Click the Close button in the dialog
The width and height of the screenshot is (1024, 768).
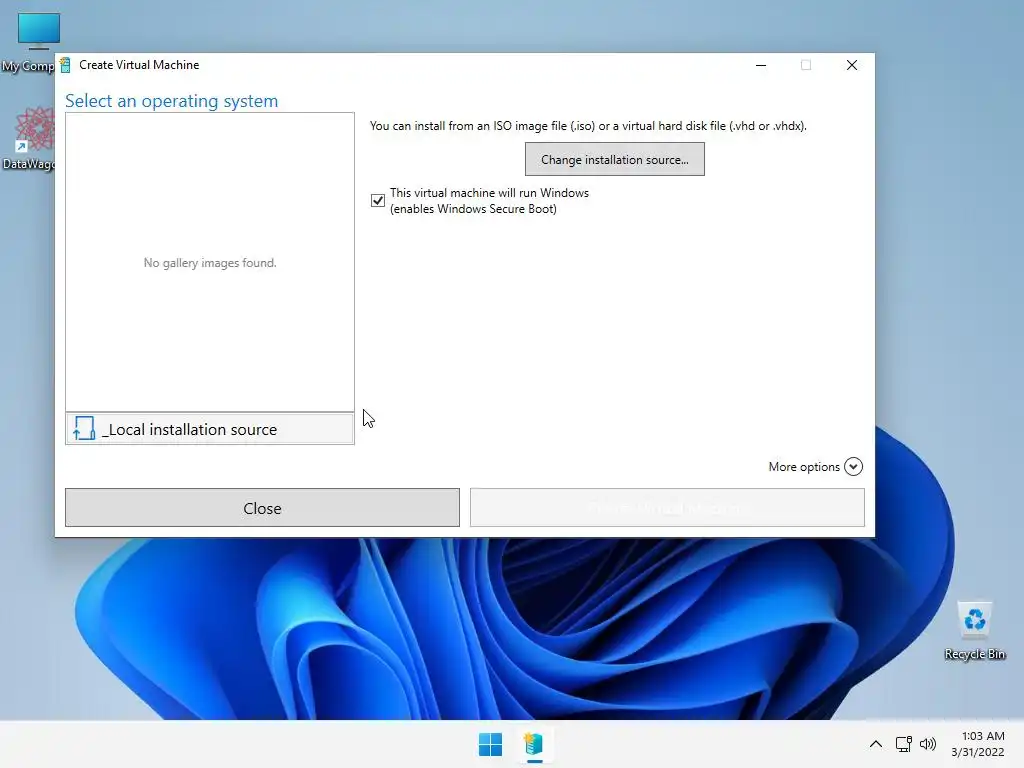tap(262, 507)
